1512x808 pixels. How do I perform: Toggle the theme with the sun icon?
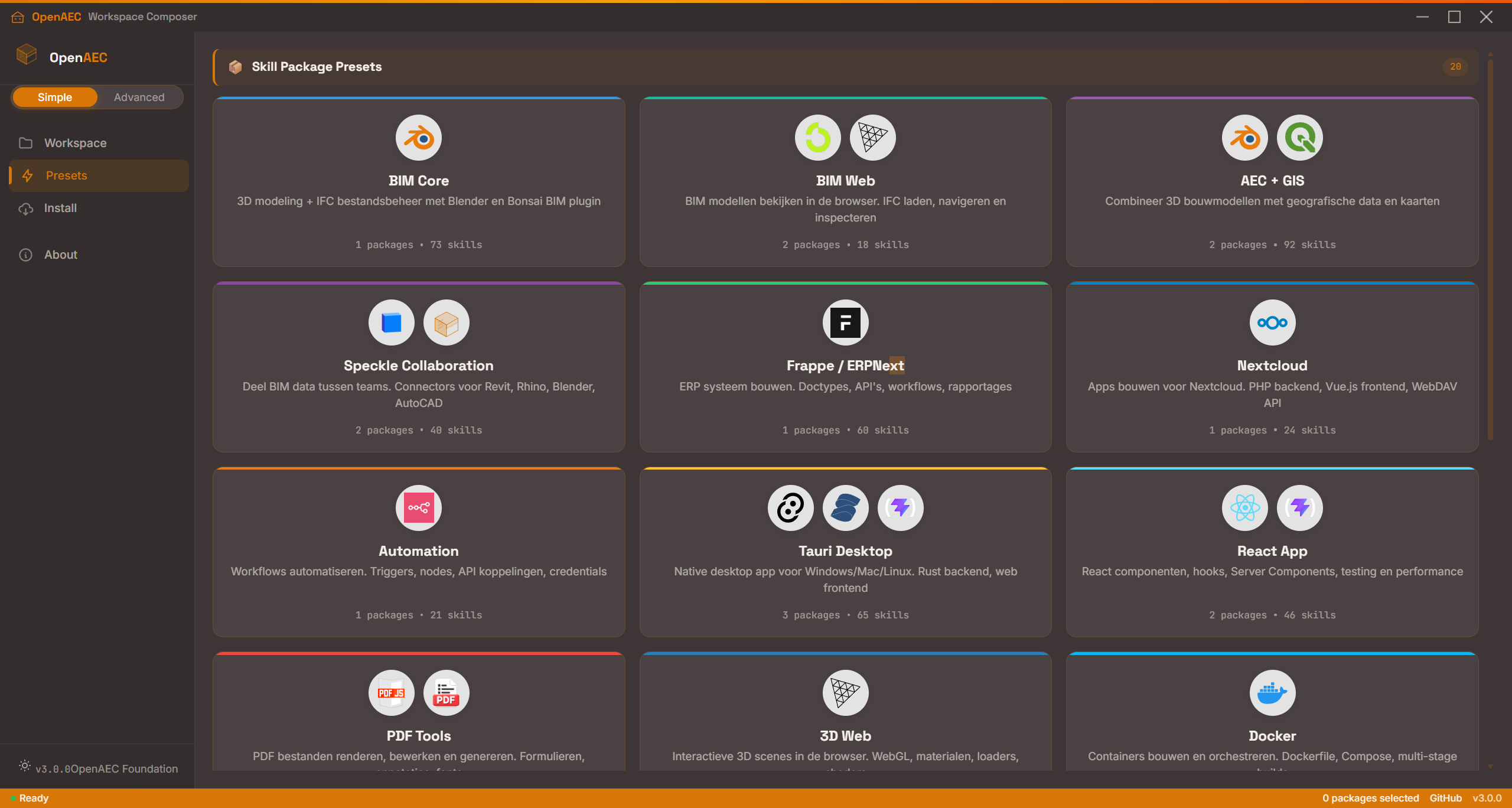(24, 765)
